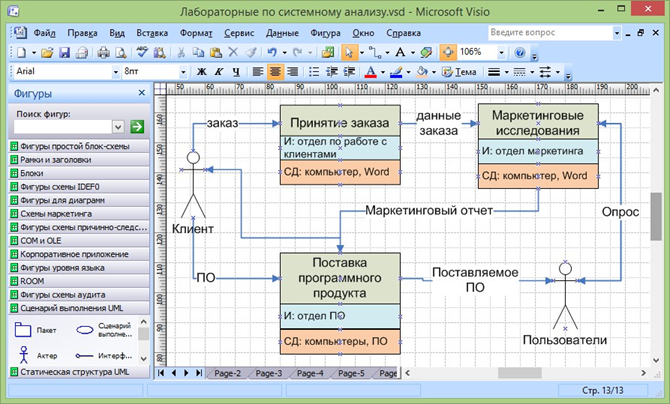Open the Правка menu
670x404 pixels.
pyautogui.click(x=82, y=33)
